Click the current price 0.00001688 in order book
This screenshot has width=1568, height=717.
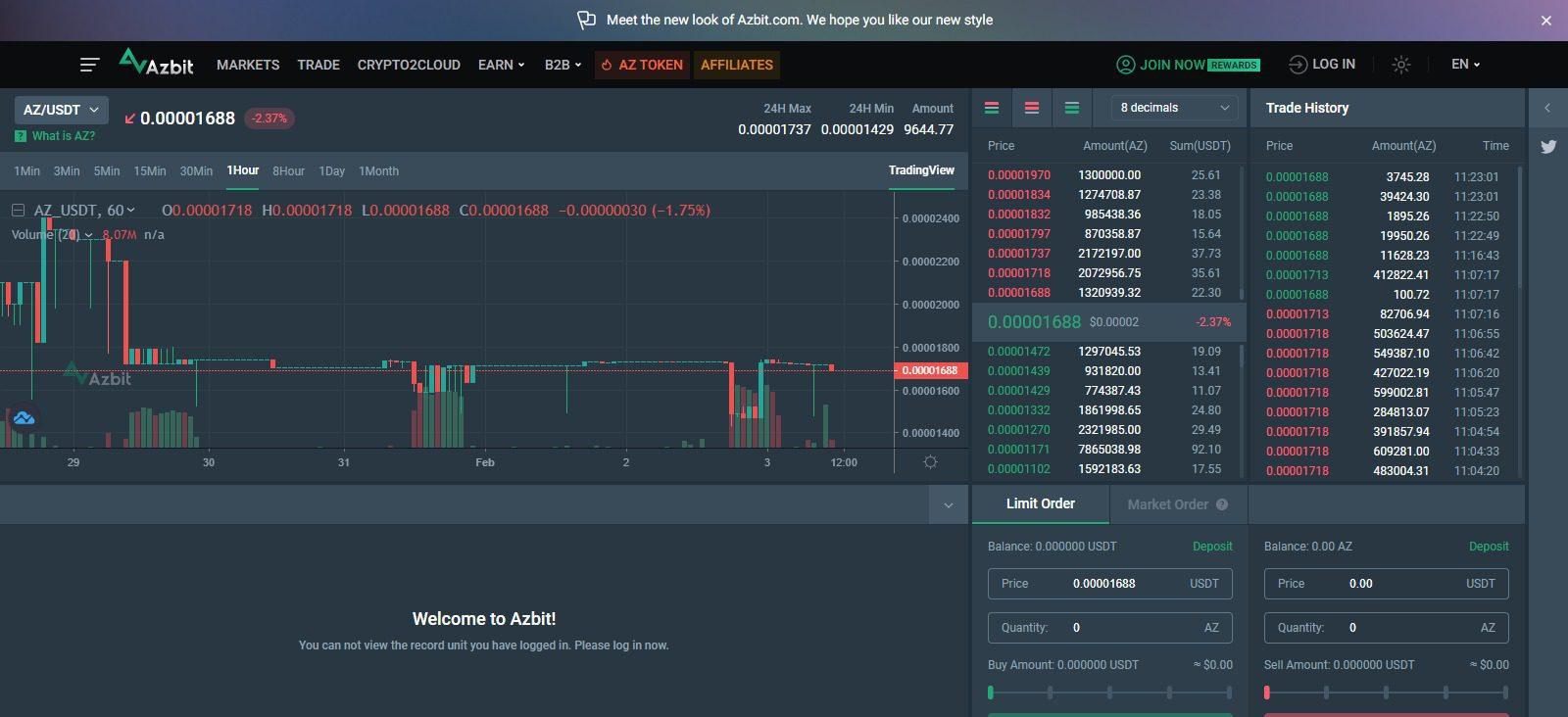tap(1034, 322)
